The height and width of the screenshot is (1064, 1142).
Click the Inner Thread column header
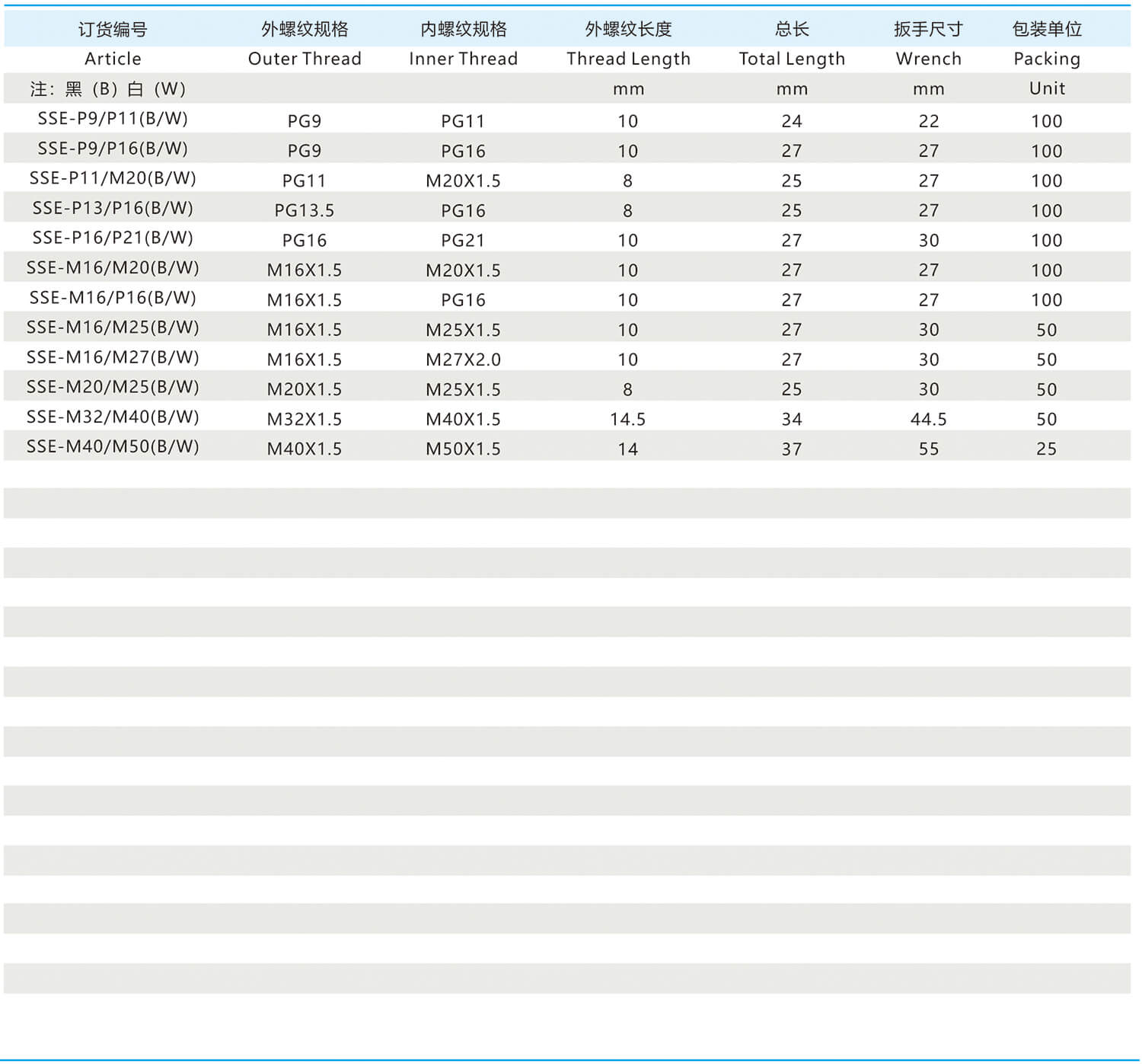click(463, 59)
